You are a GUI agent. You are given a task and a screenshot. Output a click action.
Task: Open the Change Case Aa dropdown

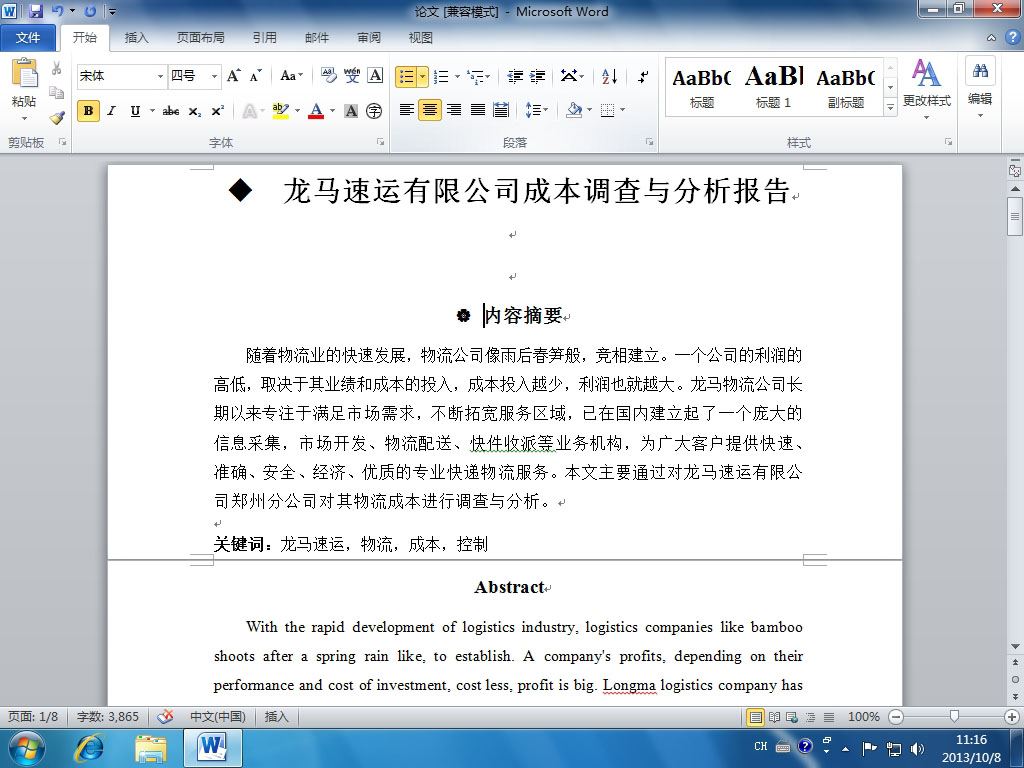(x=291, y=76)
